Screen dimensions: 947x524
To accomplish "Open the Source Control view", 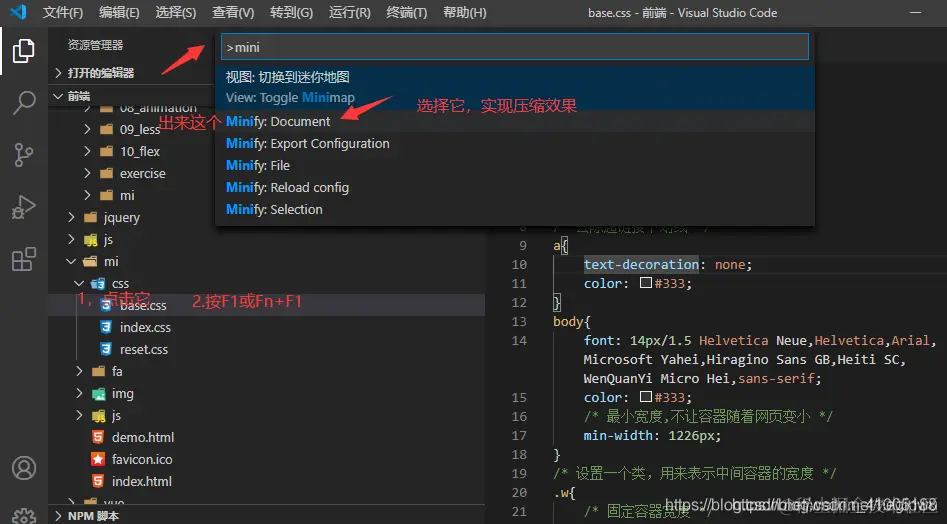I will (24, 155).
